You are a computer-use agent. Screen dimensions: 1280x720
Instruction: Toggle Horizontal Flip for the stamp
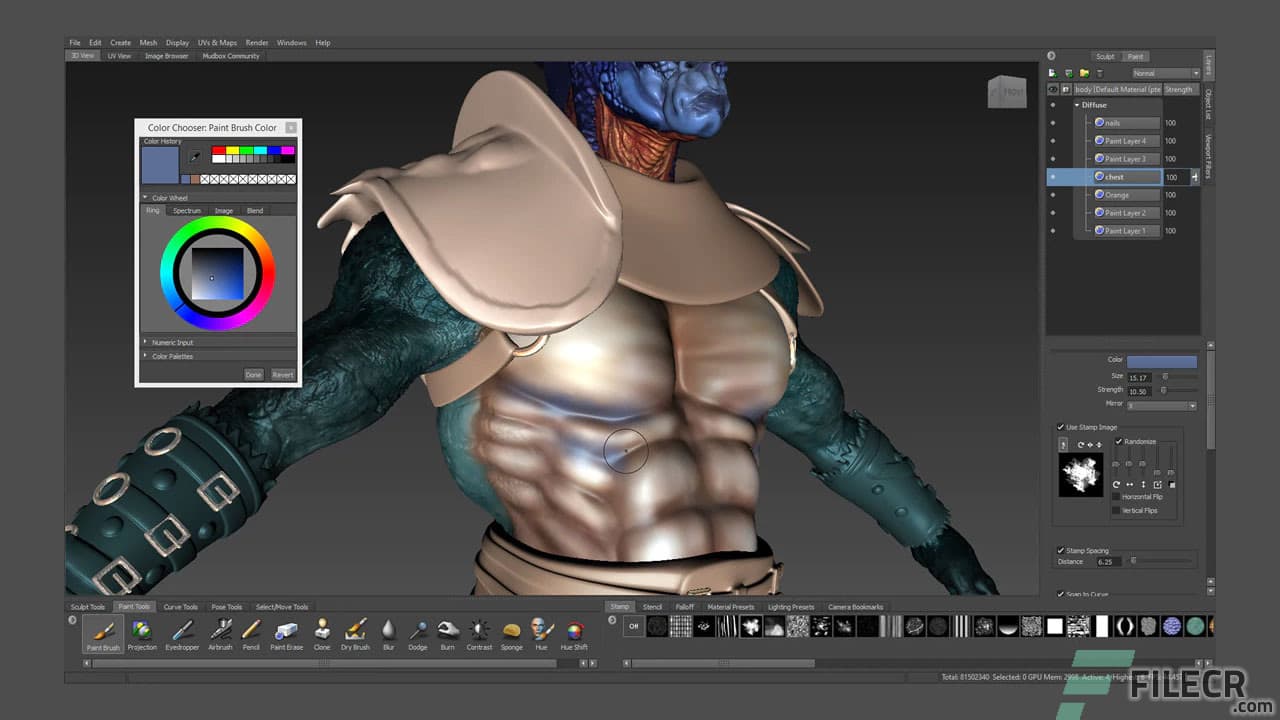click(x=1116, y=496)
